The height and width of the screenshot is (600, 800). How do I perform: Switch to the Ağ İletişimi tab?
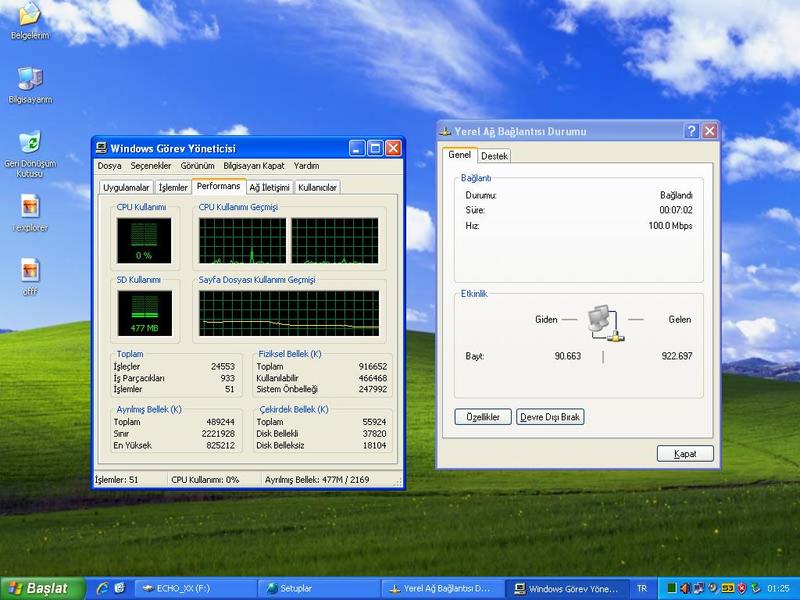[x=269, y=187]
